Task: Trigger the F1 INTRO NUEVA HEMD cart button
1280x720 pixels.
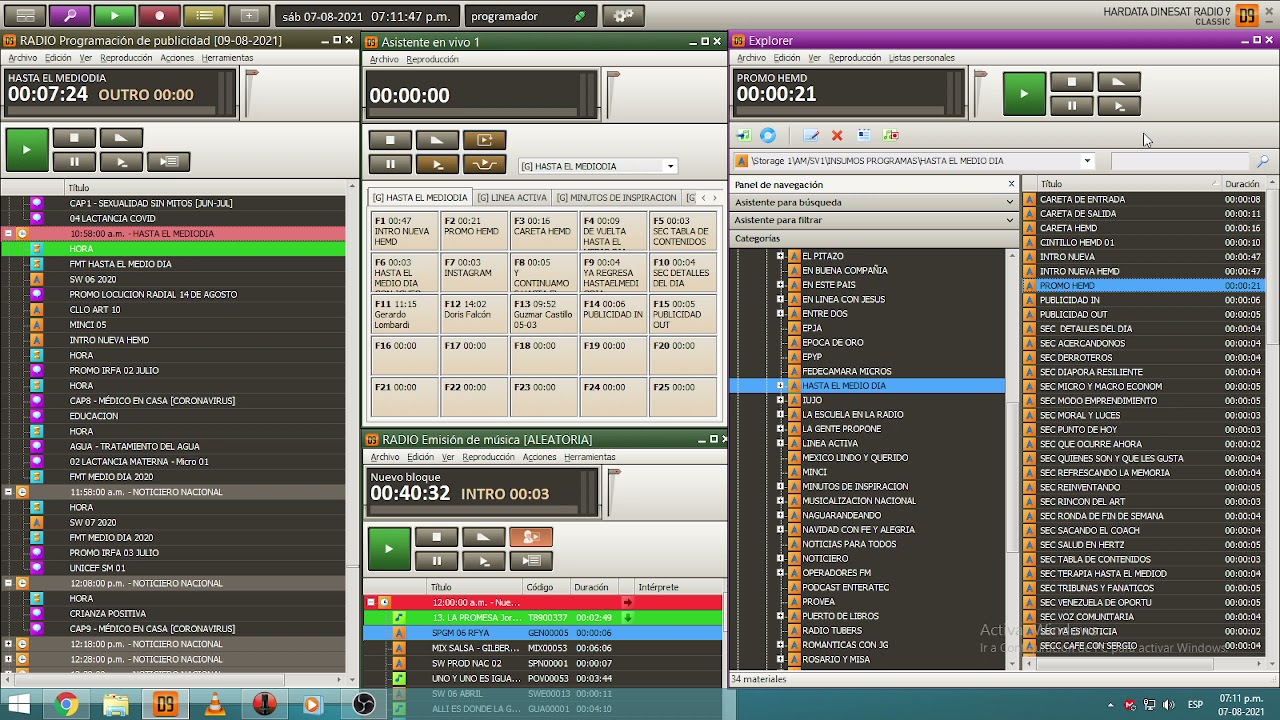Action: click(x=404, y=231)
